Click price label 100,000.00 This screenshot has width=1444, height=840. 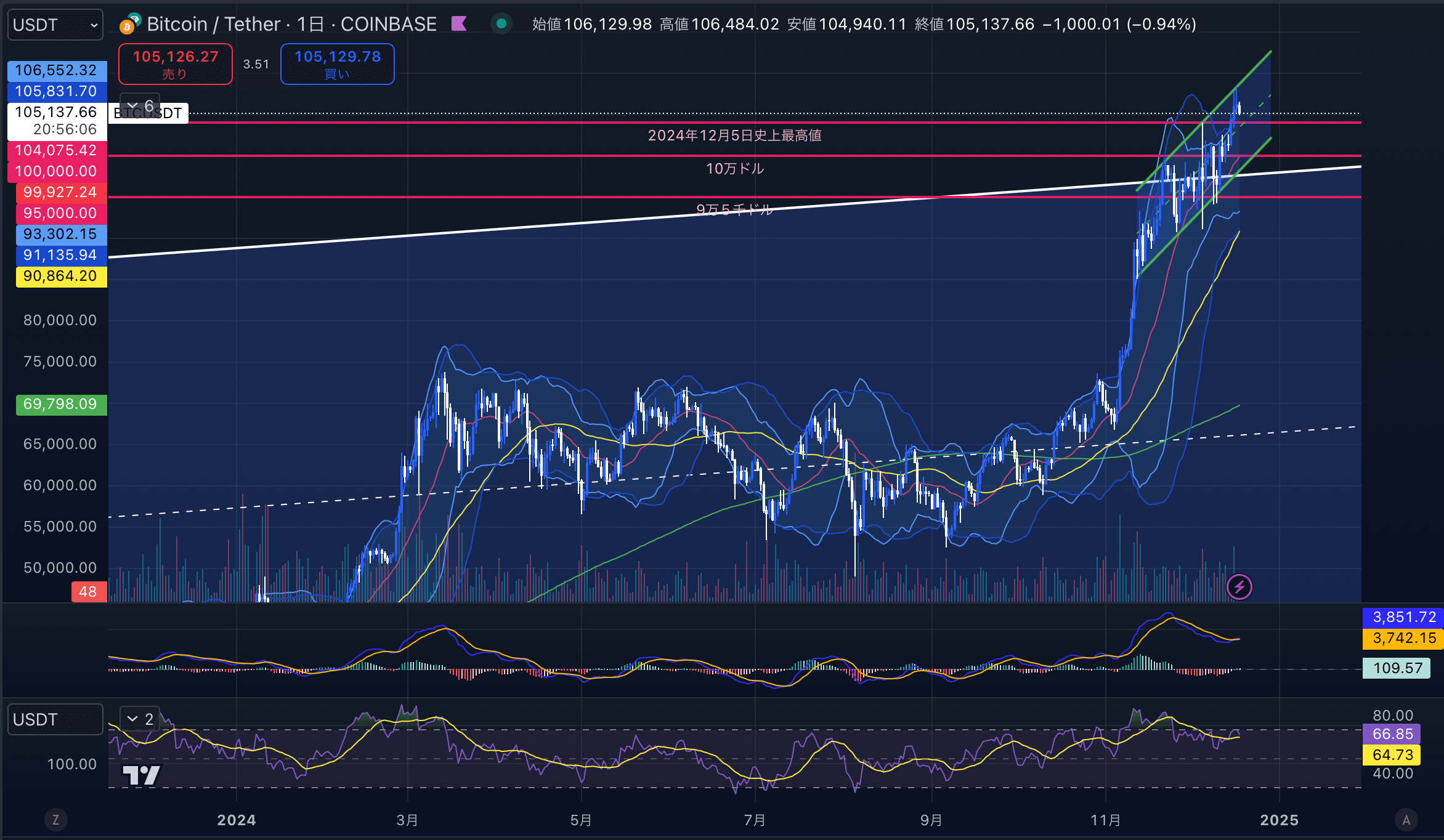57,171
